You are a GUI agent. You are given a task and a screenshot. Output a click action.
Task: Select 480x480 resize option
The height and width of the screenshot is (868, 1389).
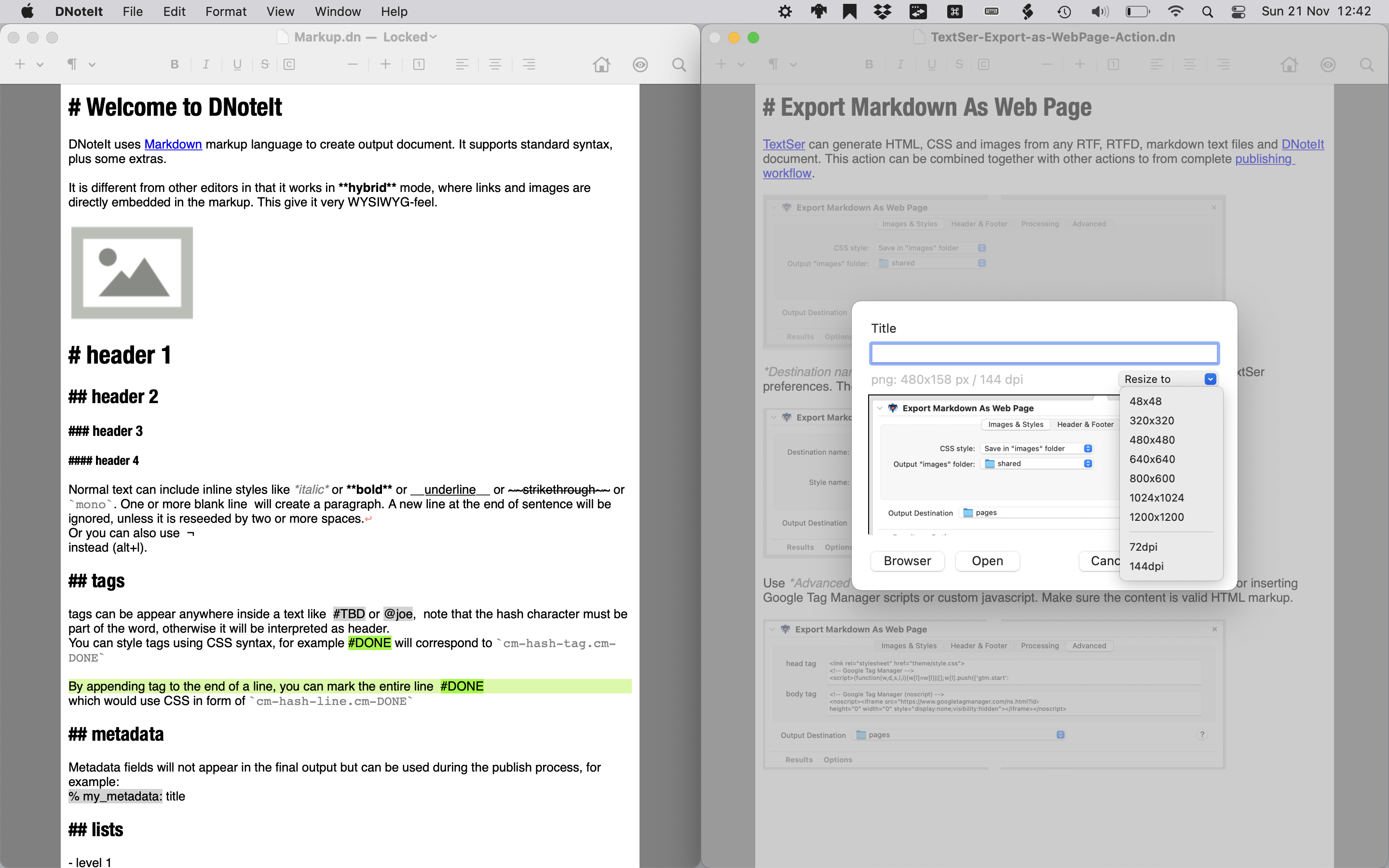coord(1171,440)
